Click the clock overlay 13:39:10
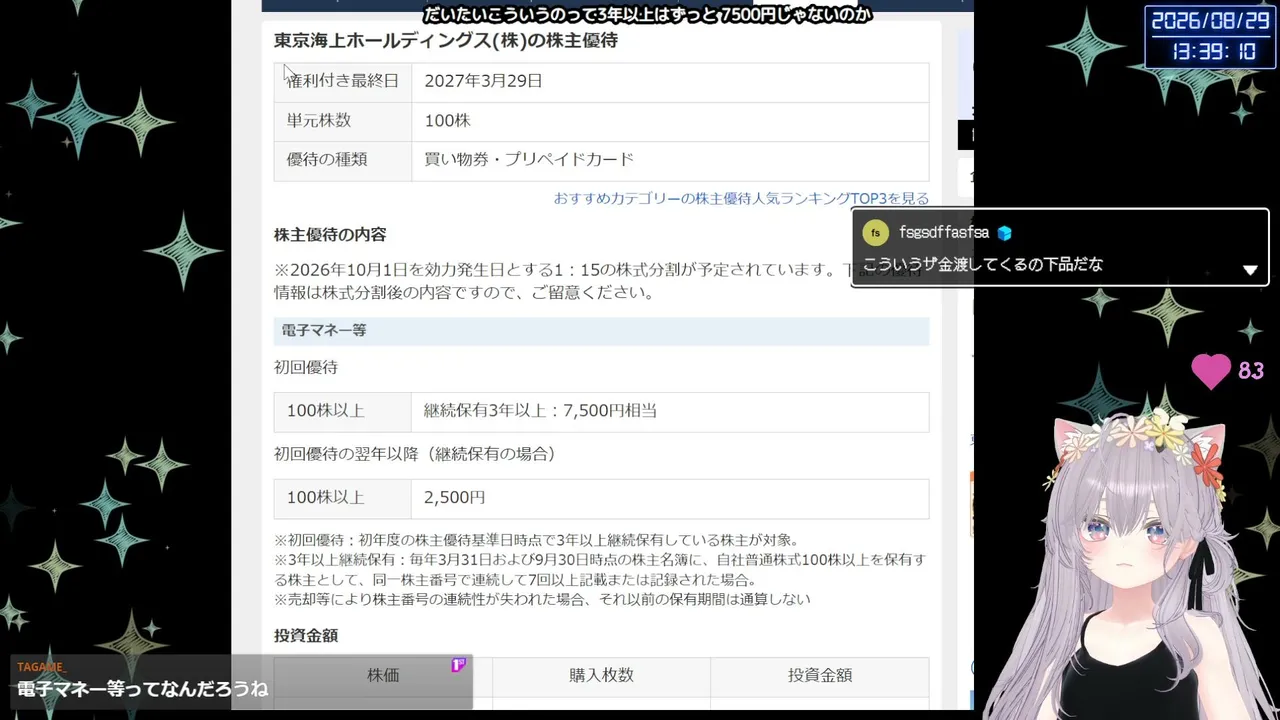Screen dimensions: 1280x720 coord(1212,52)
